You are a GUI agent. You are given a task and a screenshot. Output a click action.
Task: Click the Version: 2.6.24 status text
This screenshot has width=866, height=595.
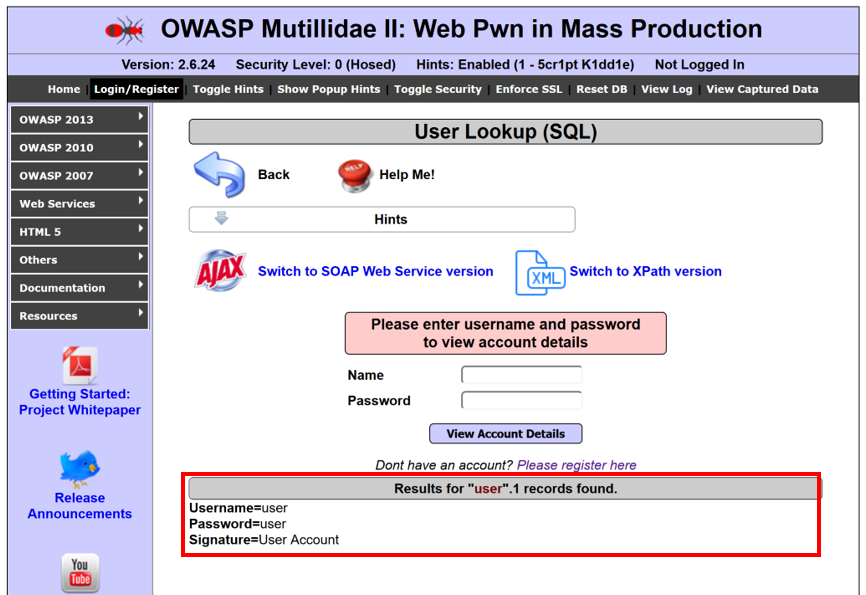[x=168, y=65]
